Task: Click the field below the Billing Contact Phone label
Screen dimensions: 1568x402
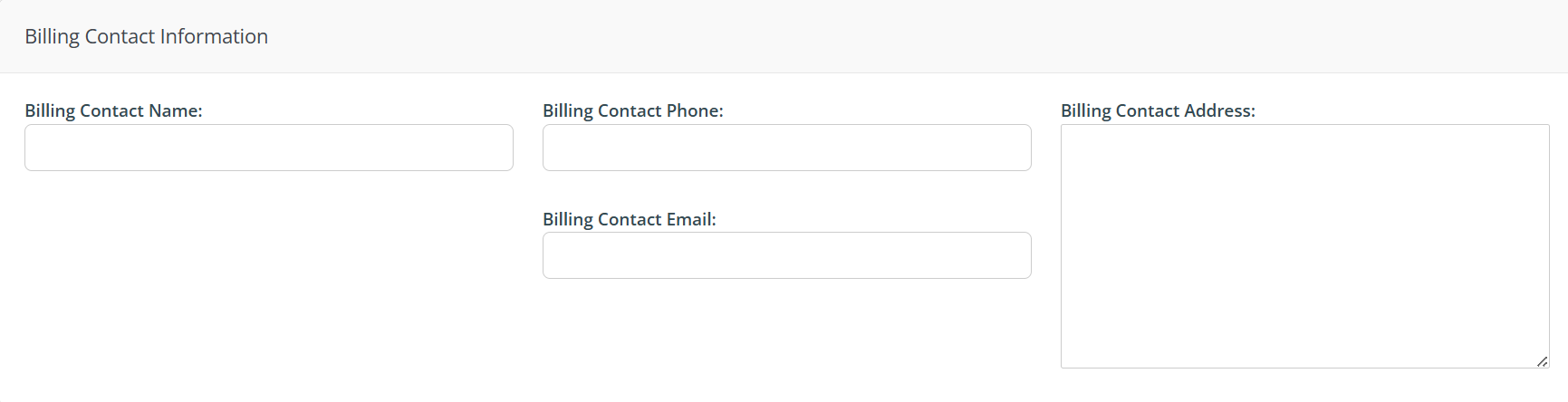Action: point(786,148)
